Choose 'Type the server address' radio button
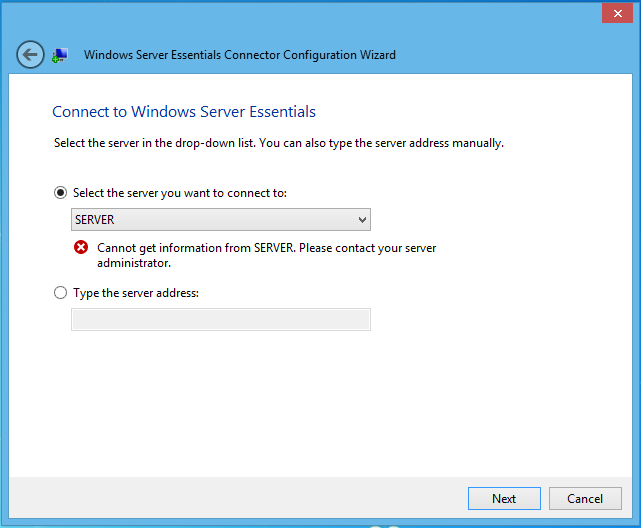641x528 pixels. pyautogui.click(x=61, y=293)
